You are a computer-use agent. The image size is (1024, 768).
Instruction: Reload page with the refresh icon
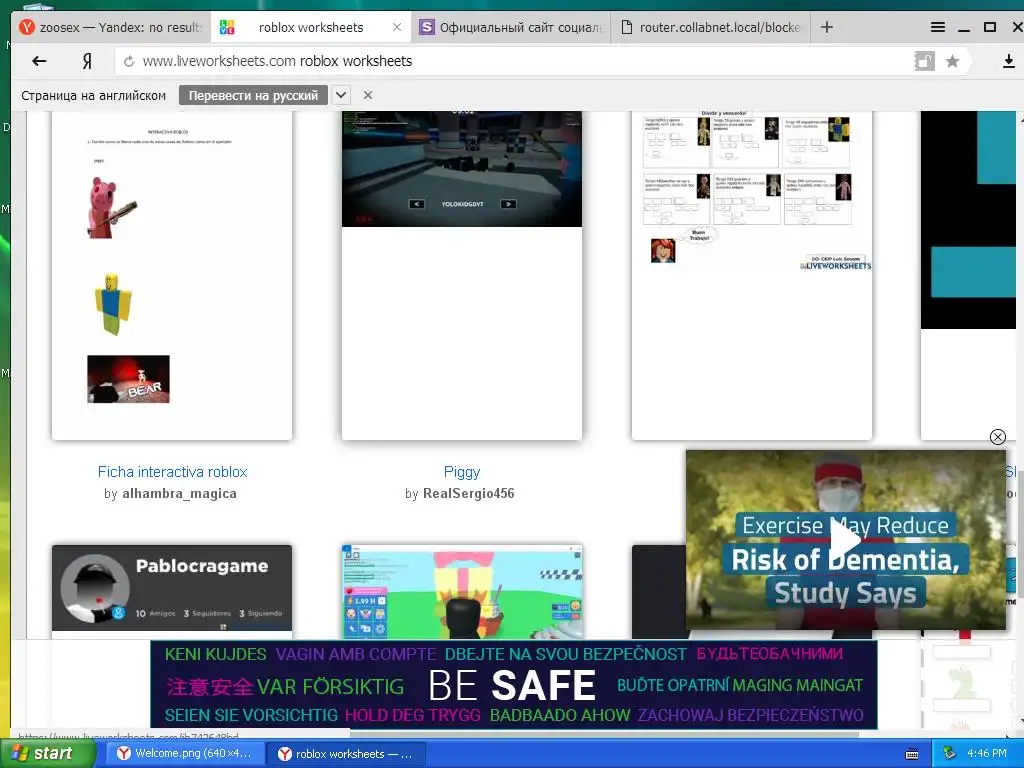click(129, 61)
